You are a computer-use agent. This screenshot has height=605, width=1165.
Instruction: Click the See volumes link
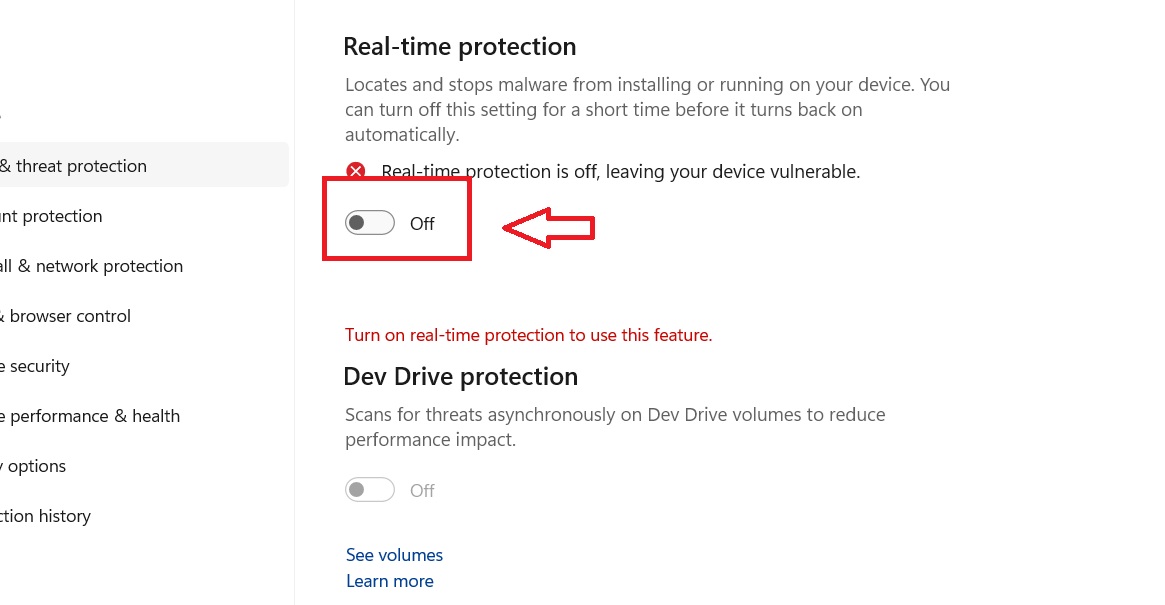pos(394,555)
